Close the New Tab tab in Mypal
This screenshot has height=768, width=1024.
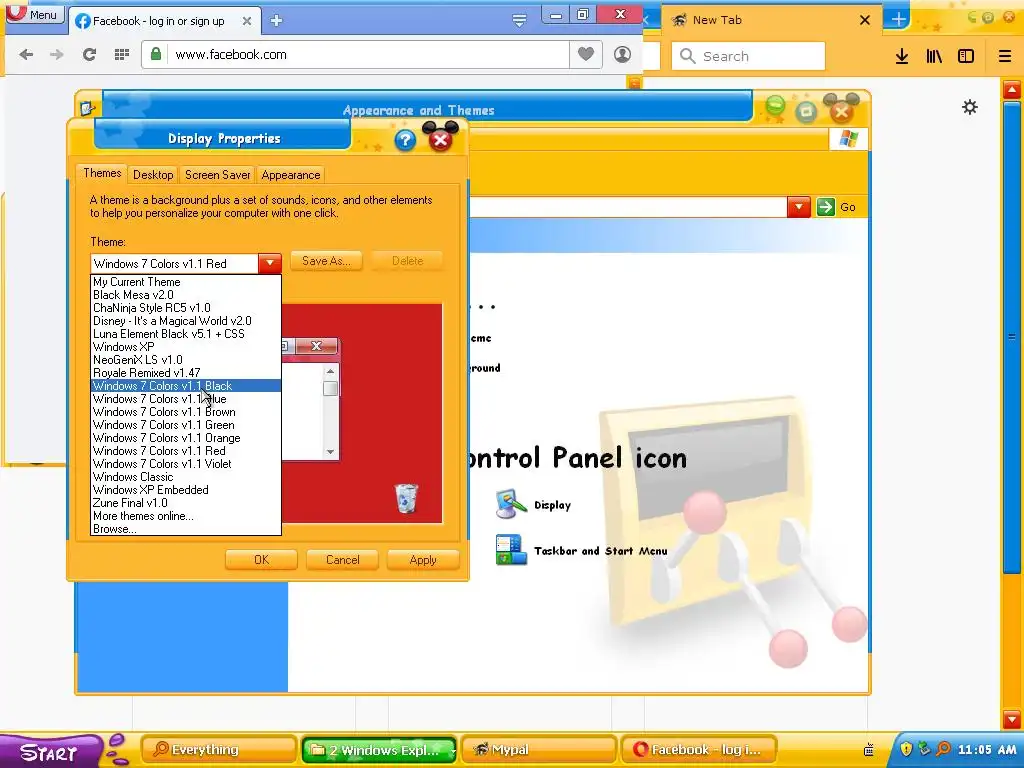[865, 20]
